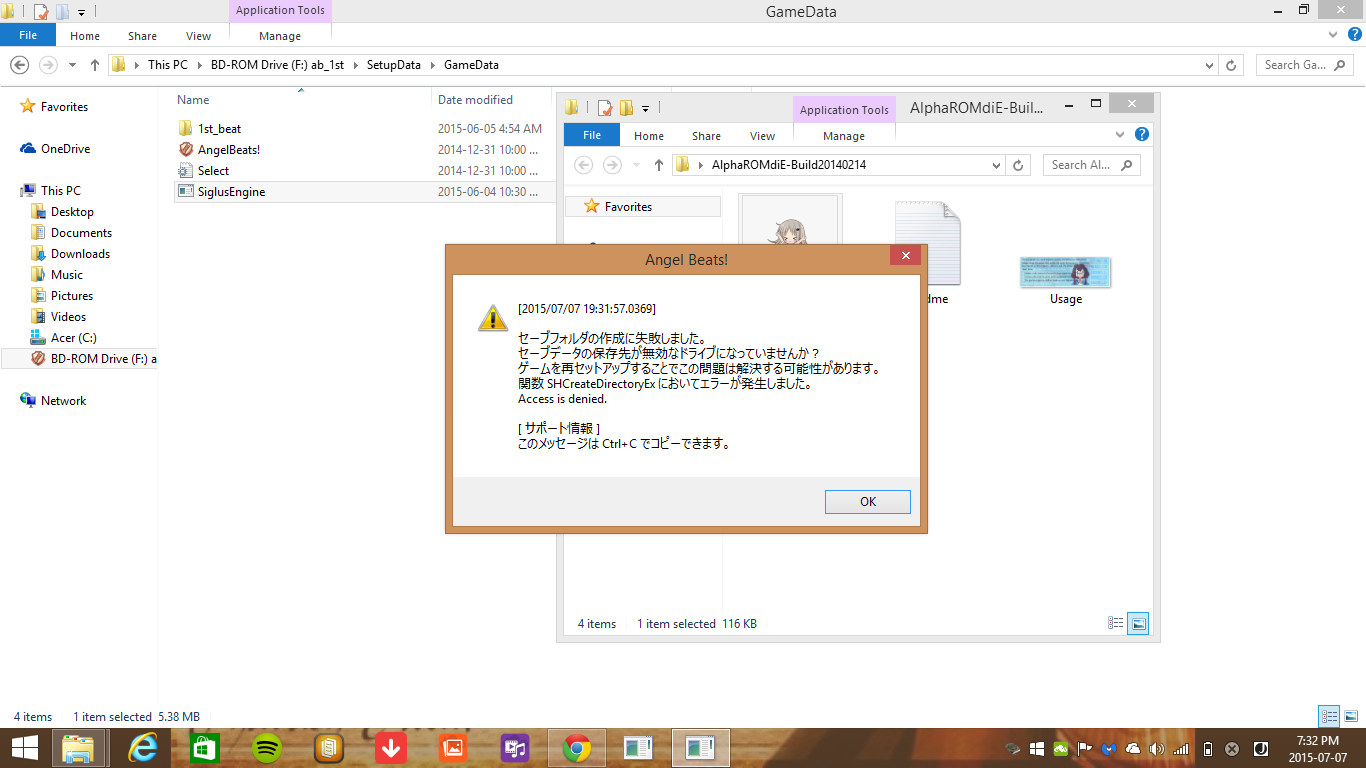Image resolution: width=1366 pixels, height=768 pixels.
Task: Click New folder icon in GameData quick access toolbar
Action: [62, 12]
